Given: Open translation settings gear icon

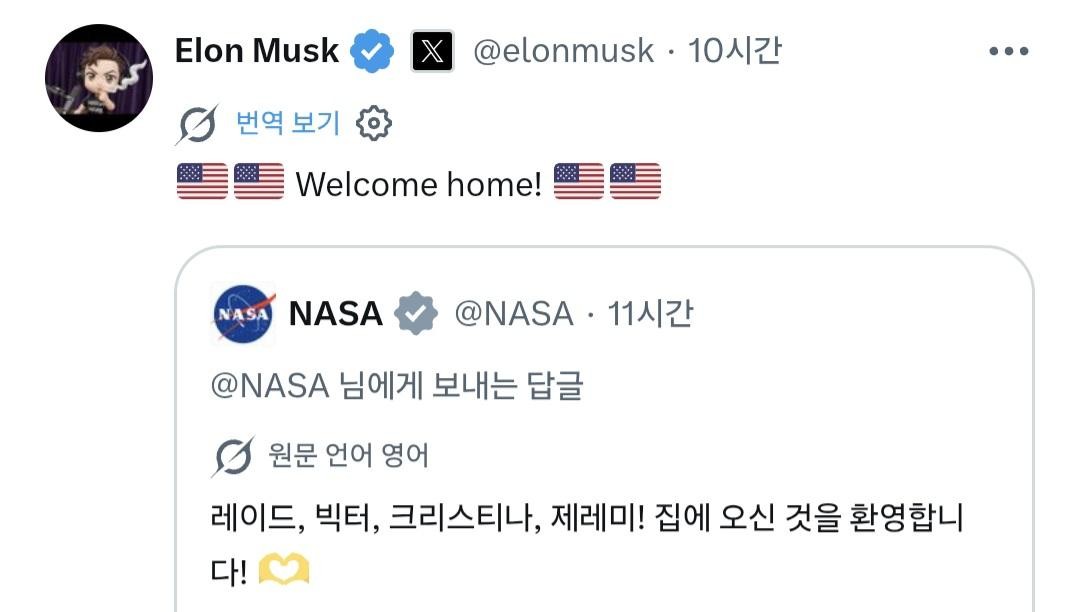Looking at the screenshot, I should pyautogui.click(x=374, y=124).
